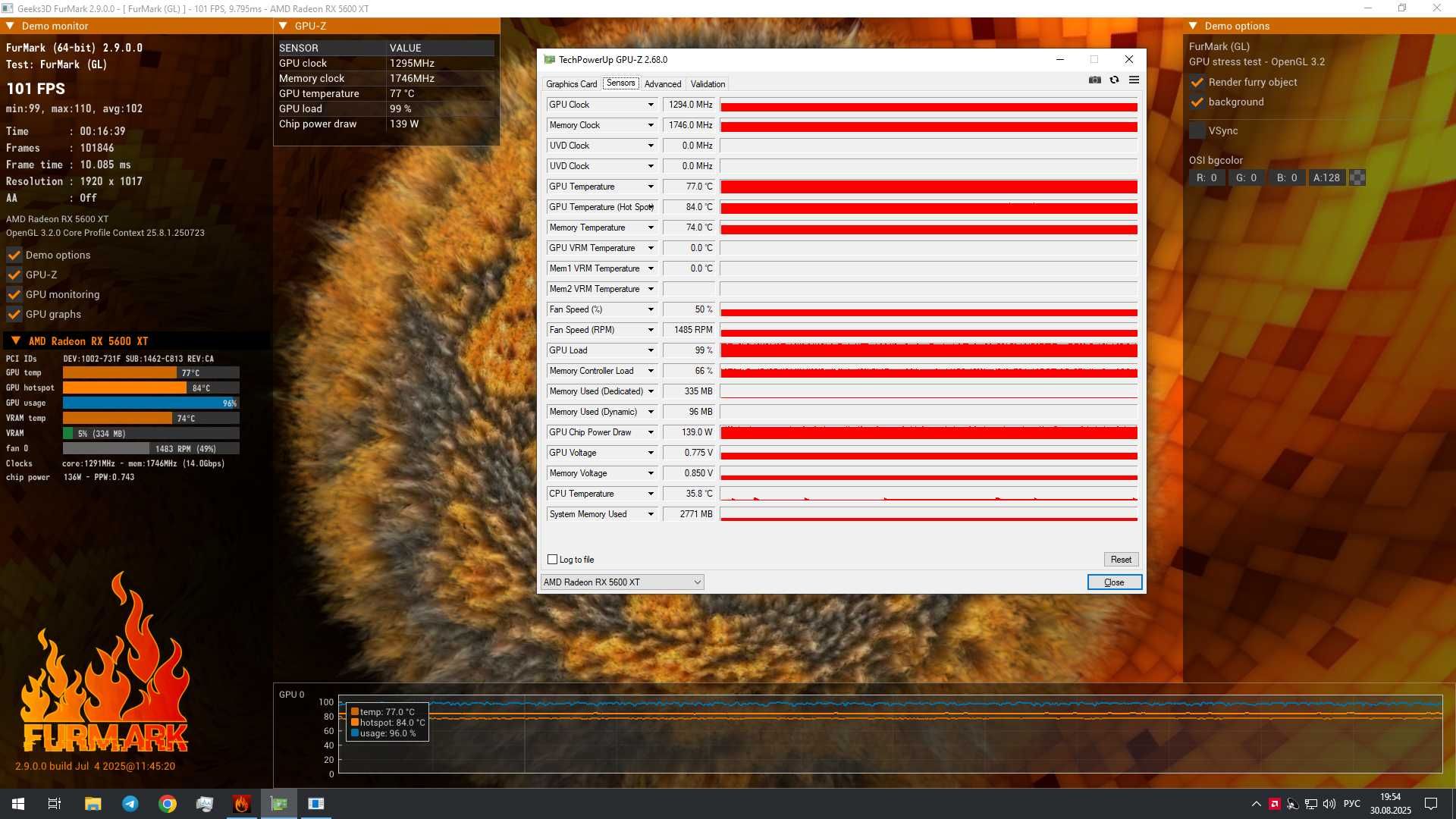Click the GPU-Z refresh sensors icon
This screenshot has height=819, width=1456.
(1114, 80)
